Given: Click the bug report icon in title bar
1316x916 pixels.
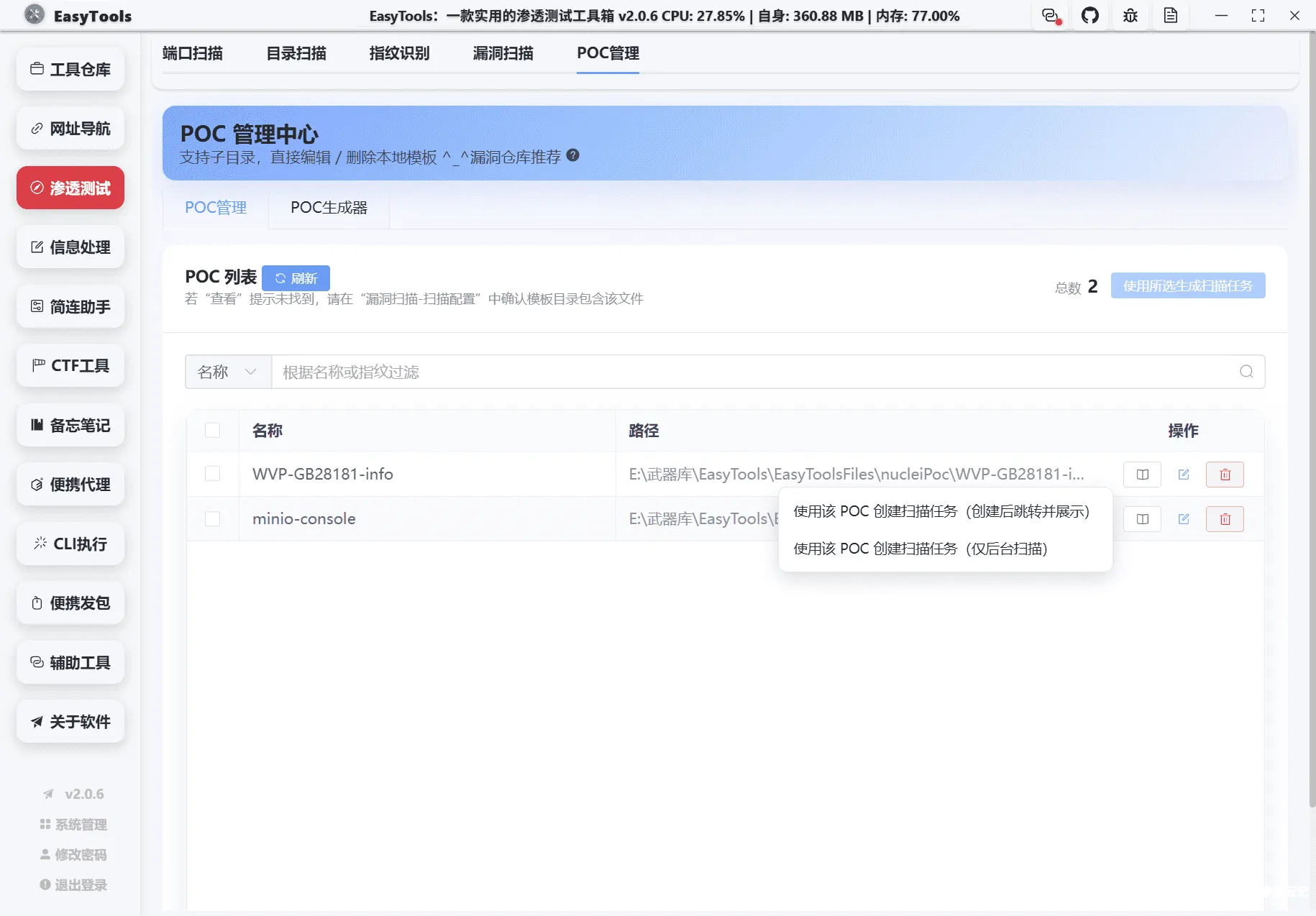Looking at the screenshot, I should [1130, 15].
